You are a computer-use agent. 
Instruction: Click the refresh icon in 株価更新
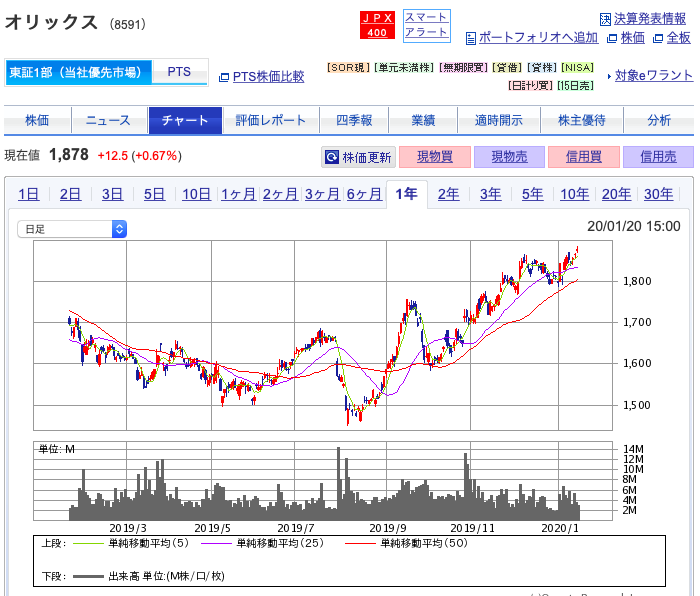point(332,157)
